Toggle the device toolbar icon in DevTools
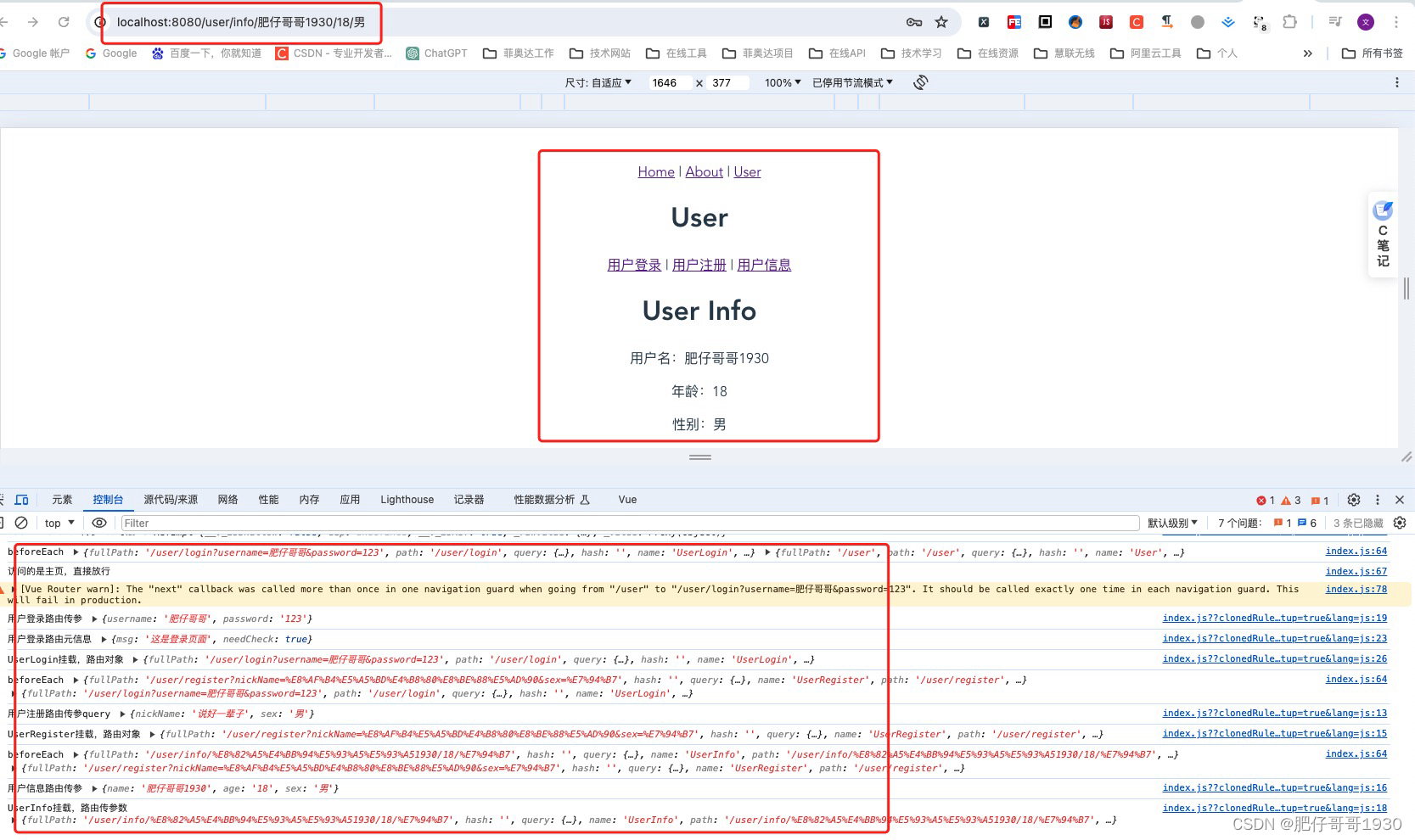Viewport: 1415px width, 840px height. click(x=22, y=500)
